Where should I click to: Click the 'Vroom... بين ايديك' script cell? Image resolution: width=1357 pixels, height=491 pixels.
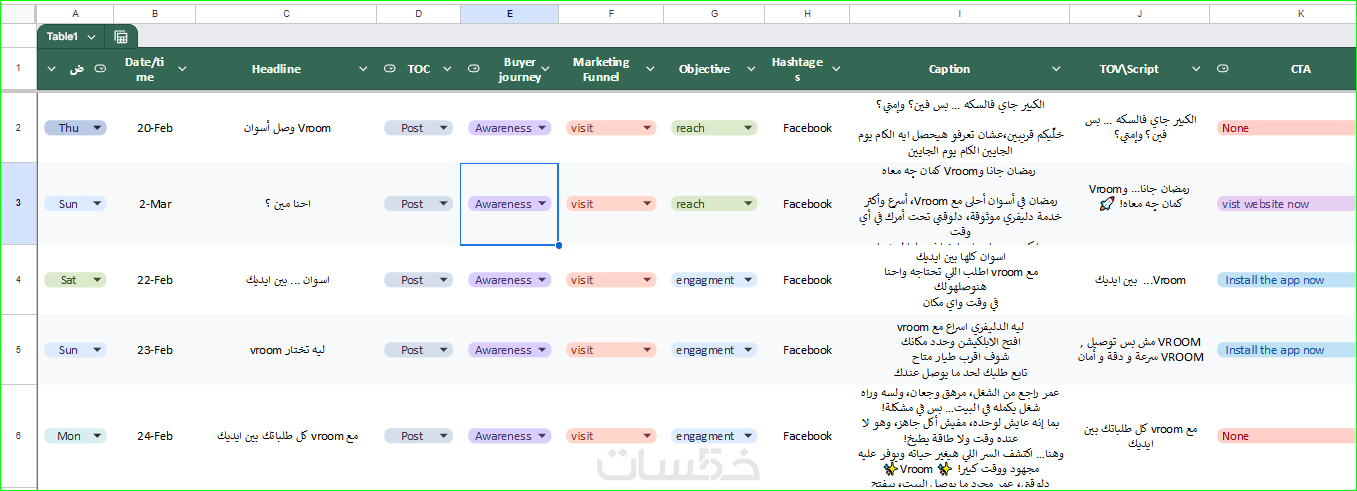coord(1139,280)
